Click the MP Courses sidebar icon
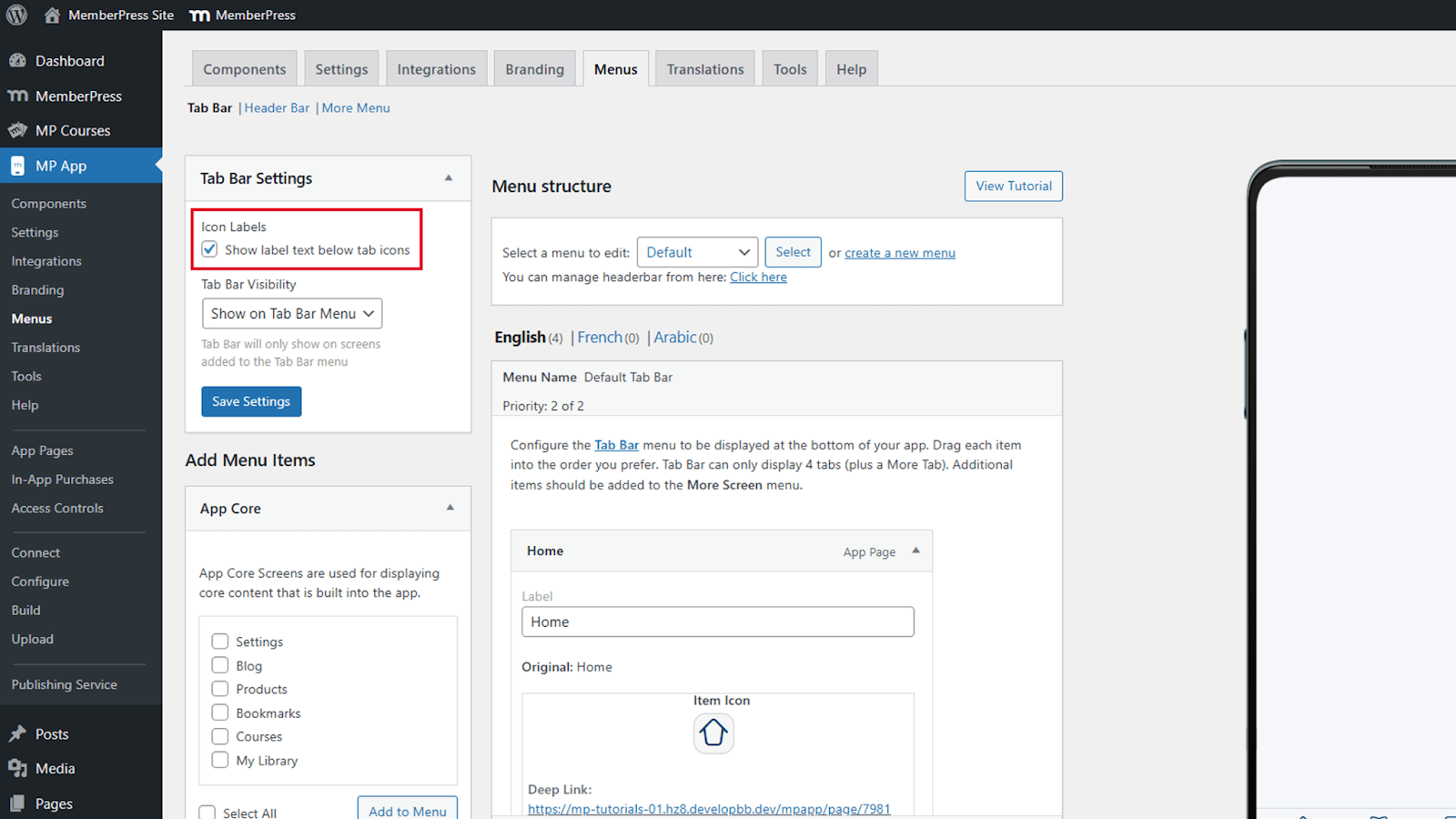Image resolution: width=1456 pixels, height=819 pixels. click(x=17, y=131)
